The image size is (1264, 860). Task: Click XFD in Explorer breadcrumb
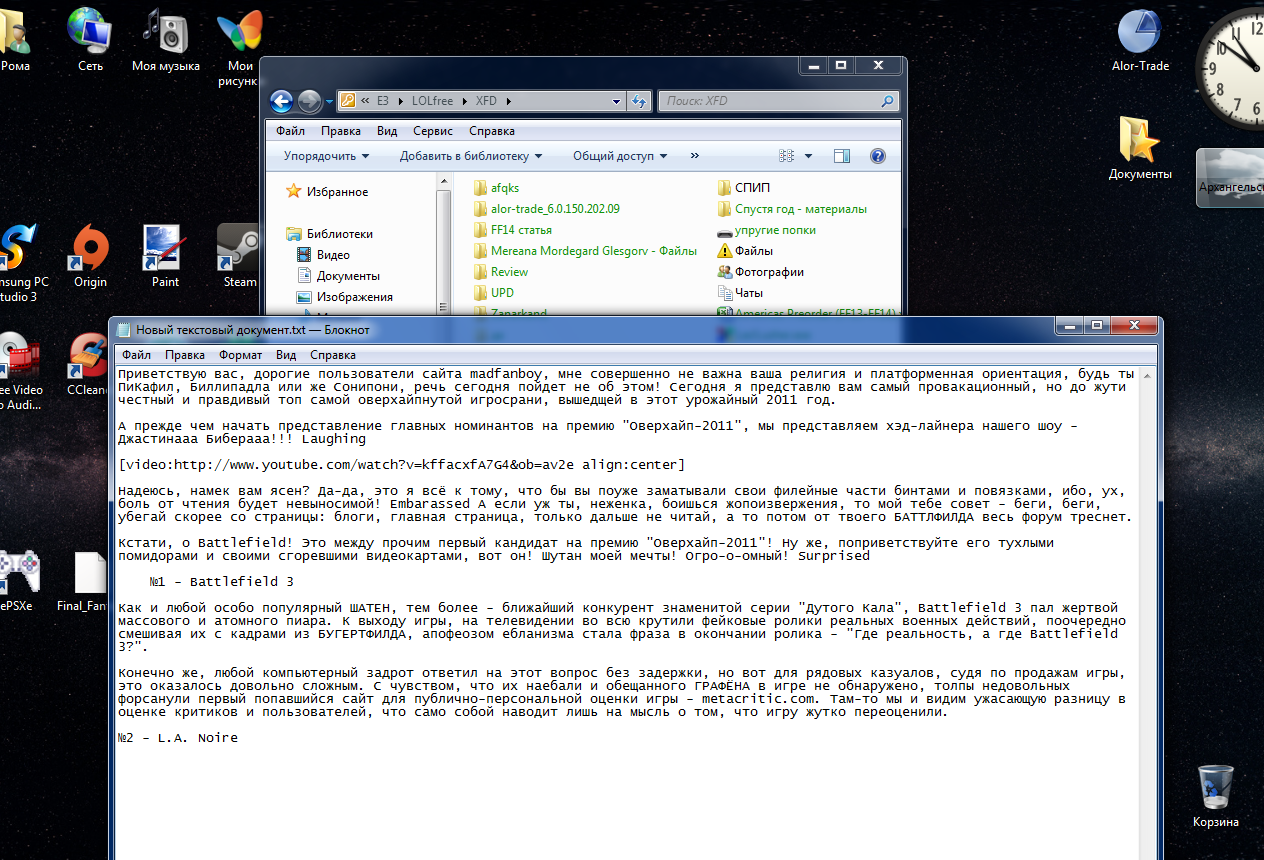(486, 101)
